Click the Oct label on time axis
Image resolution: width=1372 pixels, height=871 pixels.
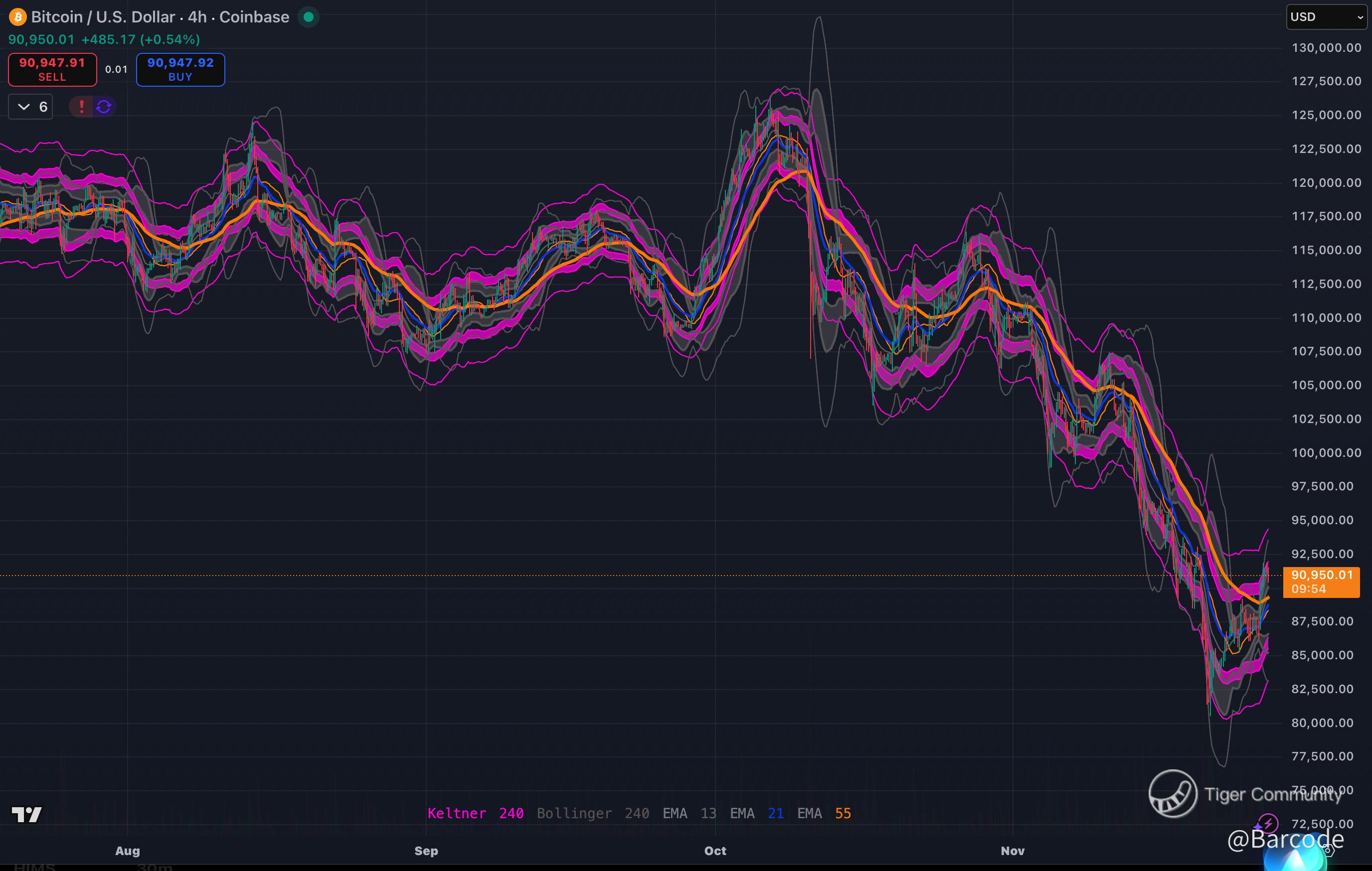click(715, 851)
